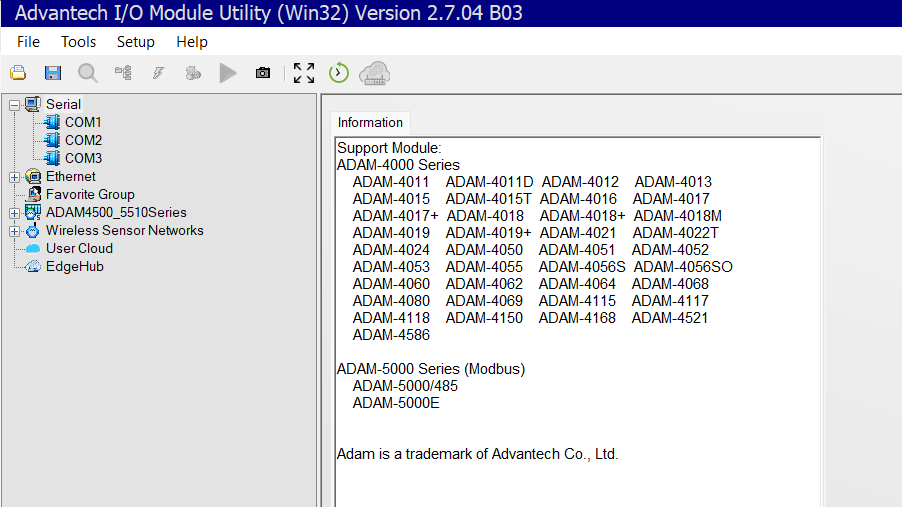Expand the Ethernet tree node
Viewport: 902px width, 507px height.
pos(14,177)
